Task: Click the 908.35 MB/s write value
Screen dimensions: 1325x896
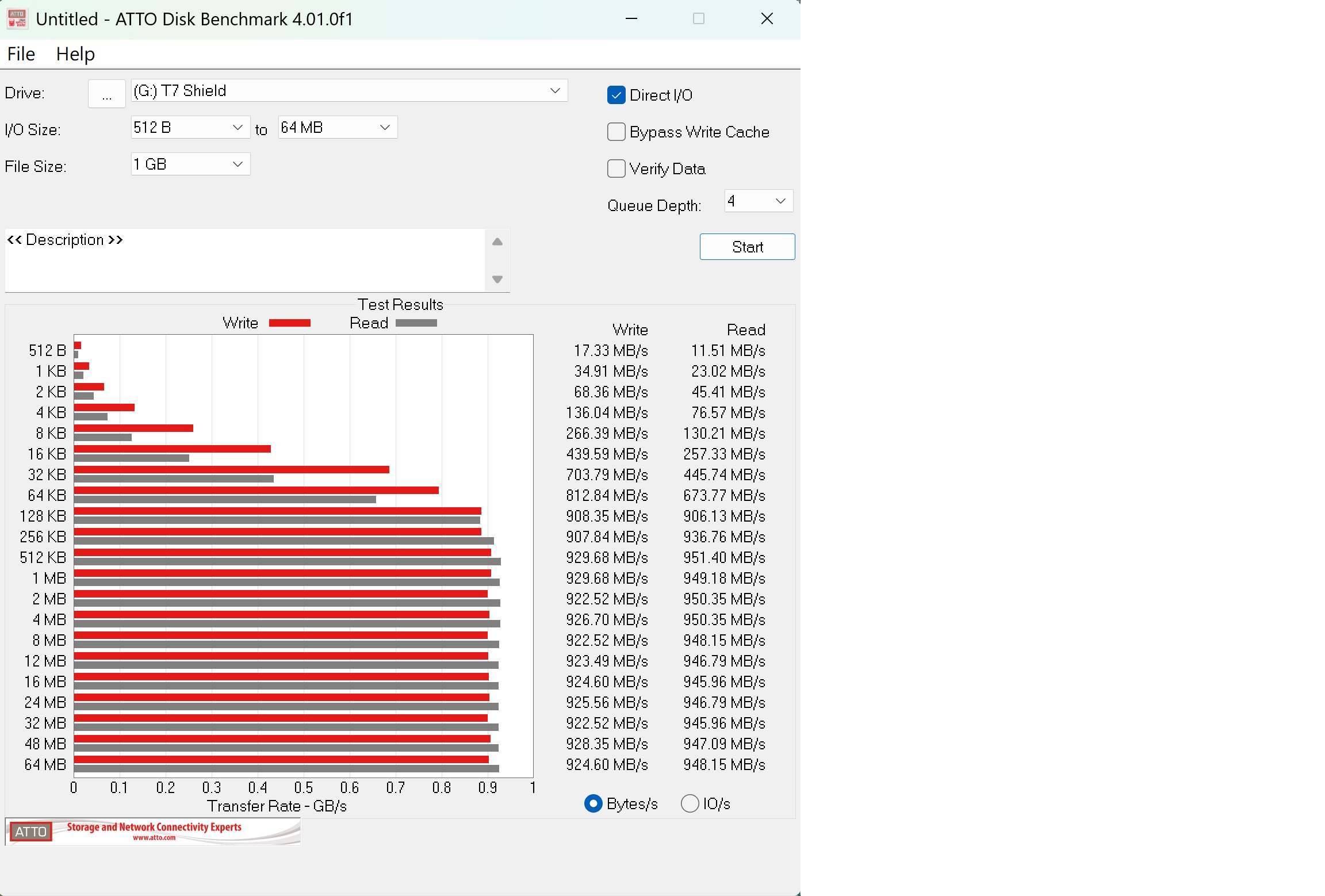Action: click(607, 516)
